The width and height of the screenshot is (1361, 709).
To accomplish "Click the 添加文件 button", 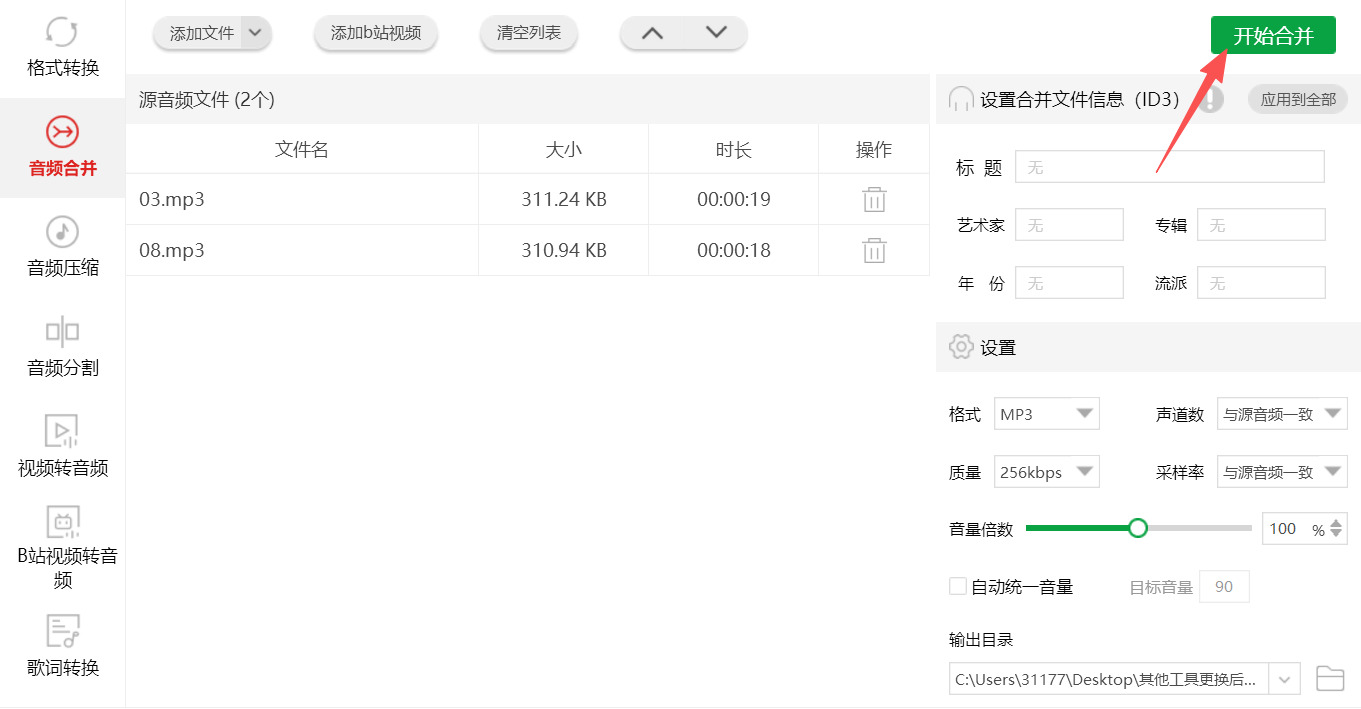I will (x=201, y=33).
